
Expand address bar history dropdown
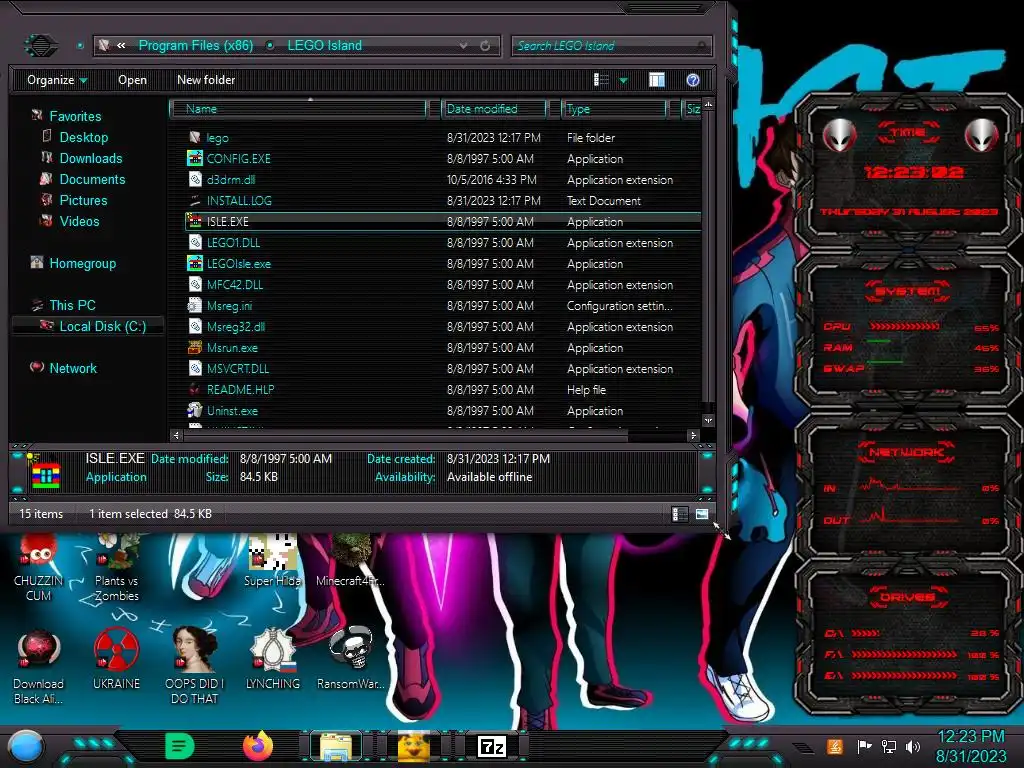click(463, 46)
